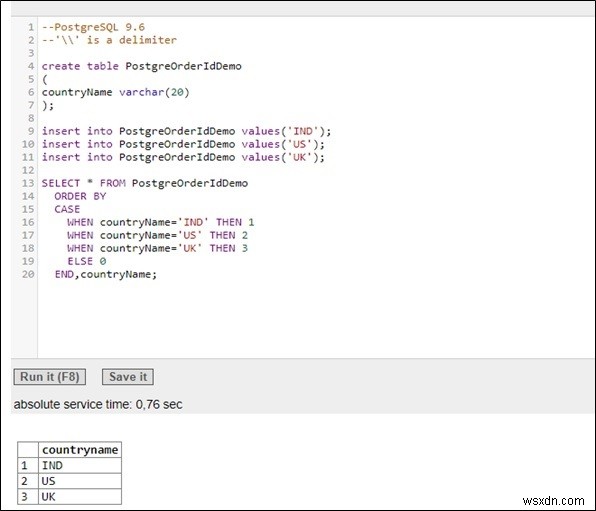Click the closing ); on line 7

[48, 105]
